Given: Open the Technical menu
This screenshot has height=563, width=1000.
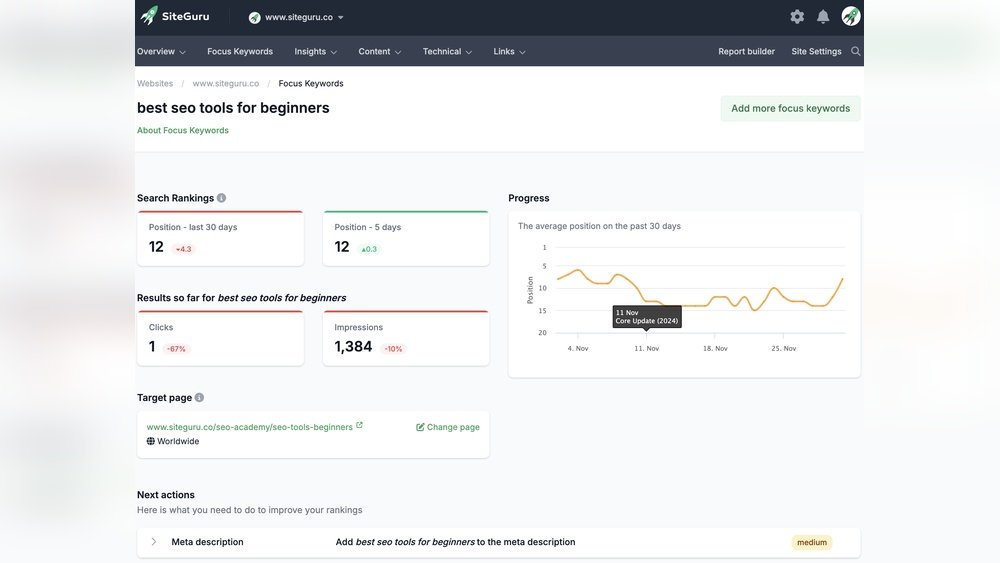Looking at the screenshot, I should tap(447, 52).
